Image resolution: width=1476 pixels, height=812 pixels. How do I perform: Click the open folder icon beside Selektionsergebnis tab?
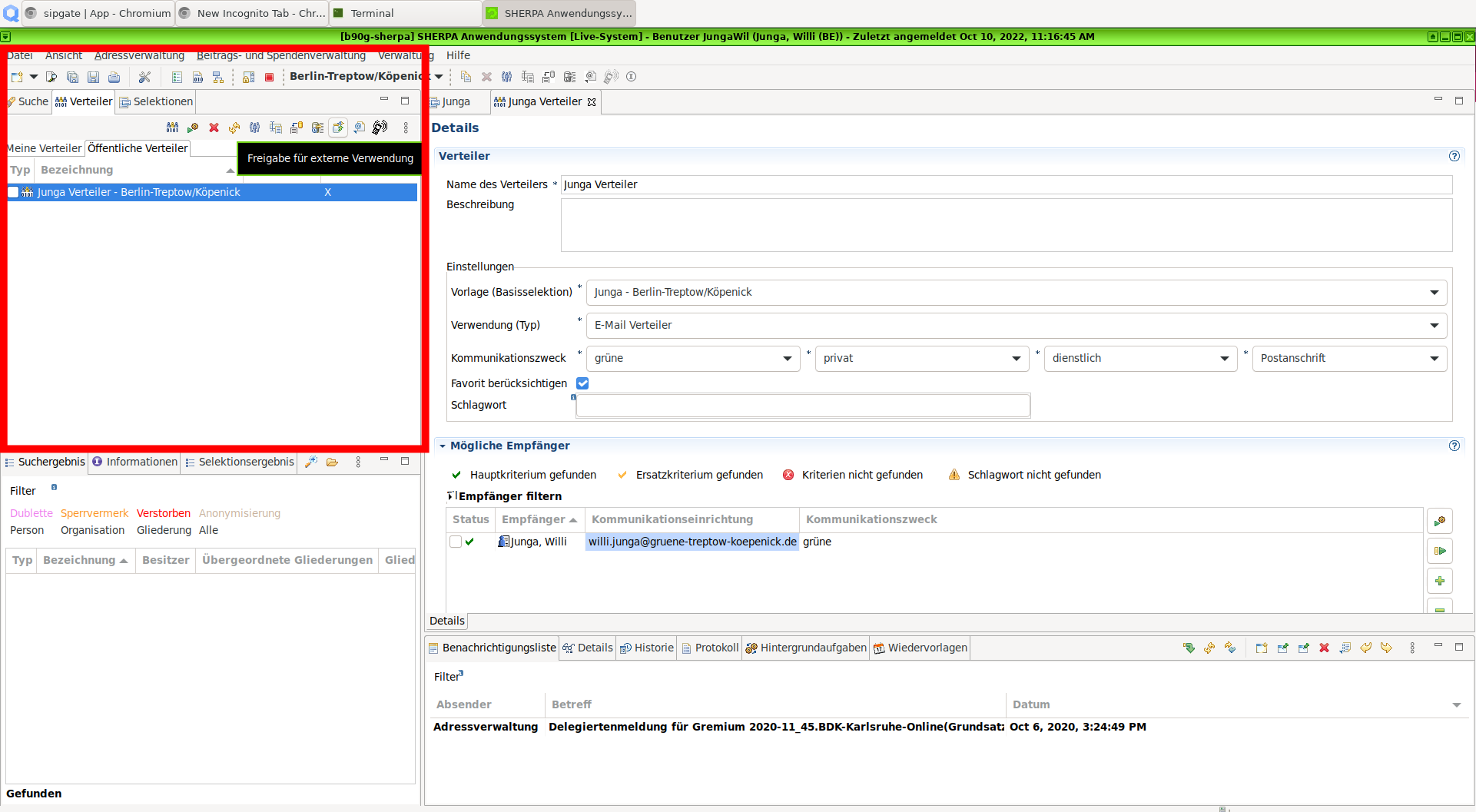tap(332, 462)
